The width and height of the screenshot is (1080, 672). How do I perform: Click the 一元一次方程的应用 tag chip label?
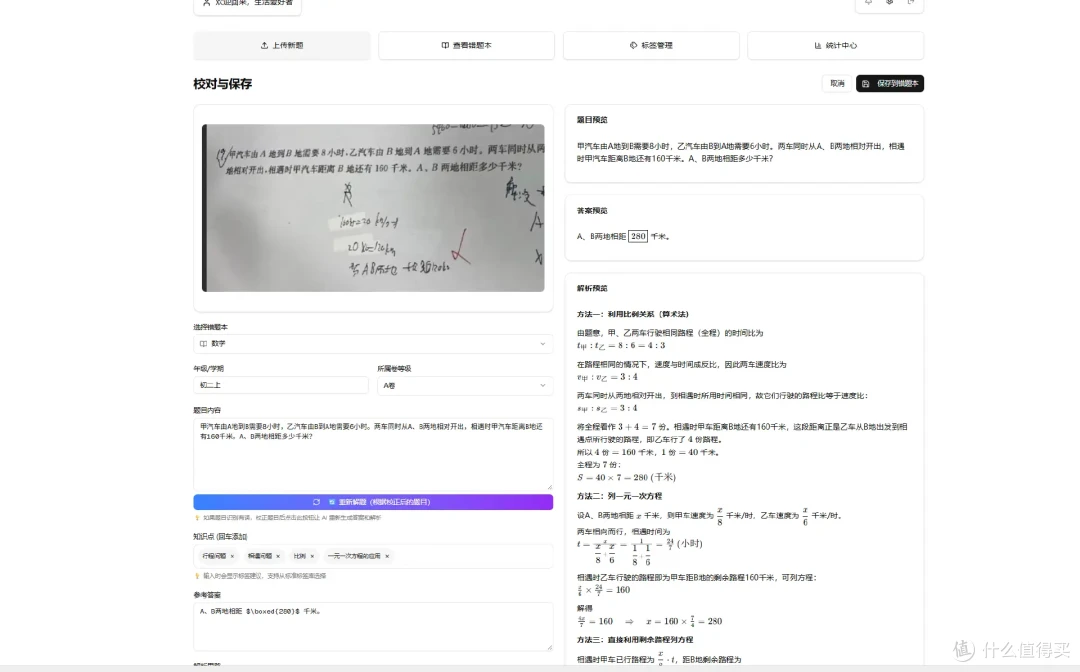pos(354,556)
